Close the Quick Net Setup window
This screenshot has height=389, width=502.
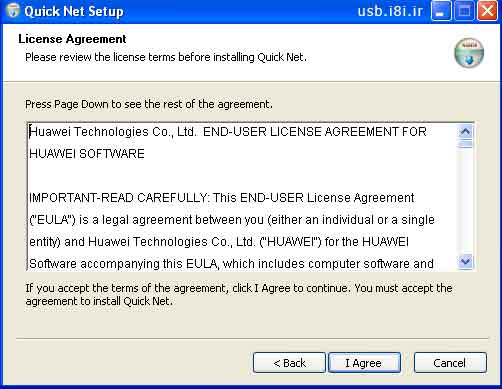pos(487,11)
